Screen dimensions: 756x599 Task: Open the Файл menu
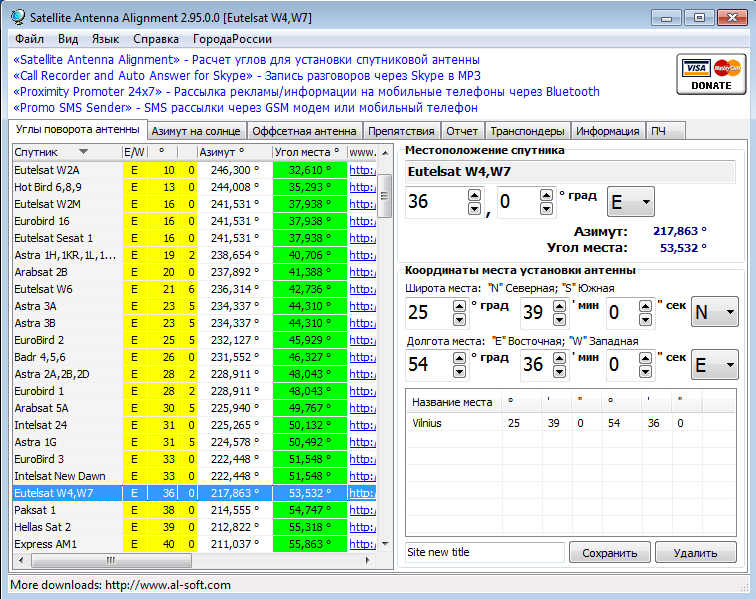[29, 39]
